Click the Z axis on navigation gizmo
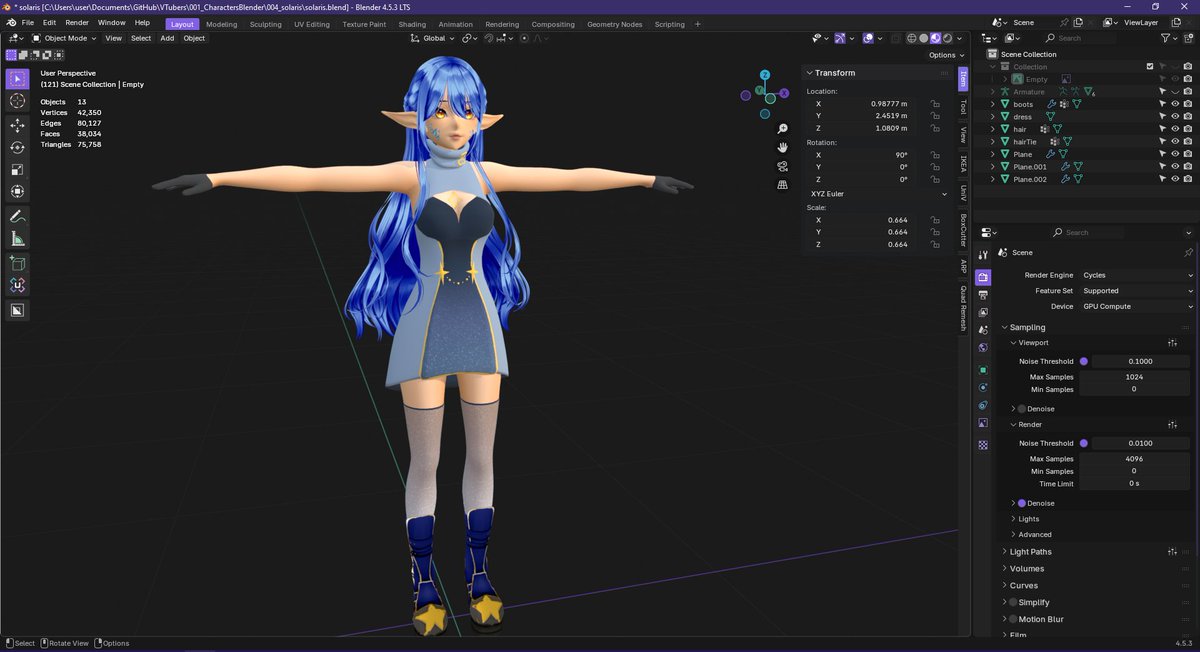The height and width of the screenshot is (652, 1200). point(765,75)
